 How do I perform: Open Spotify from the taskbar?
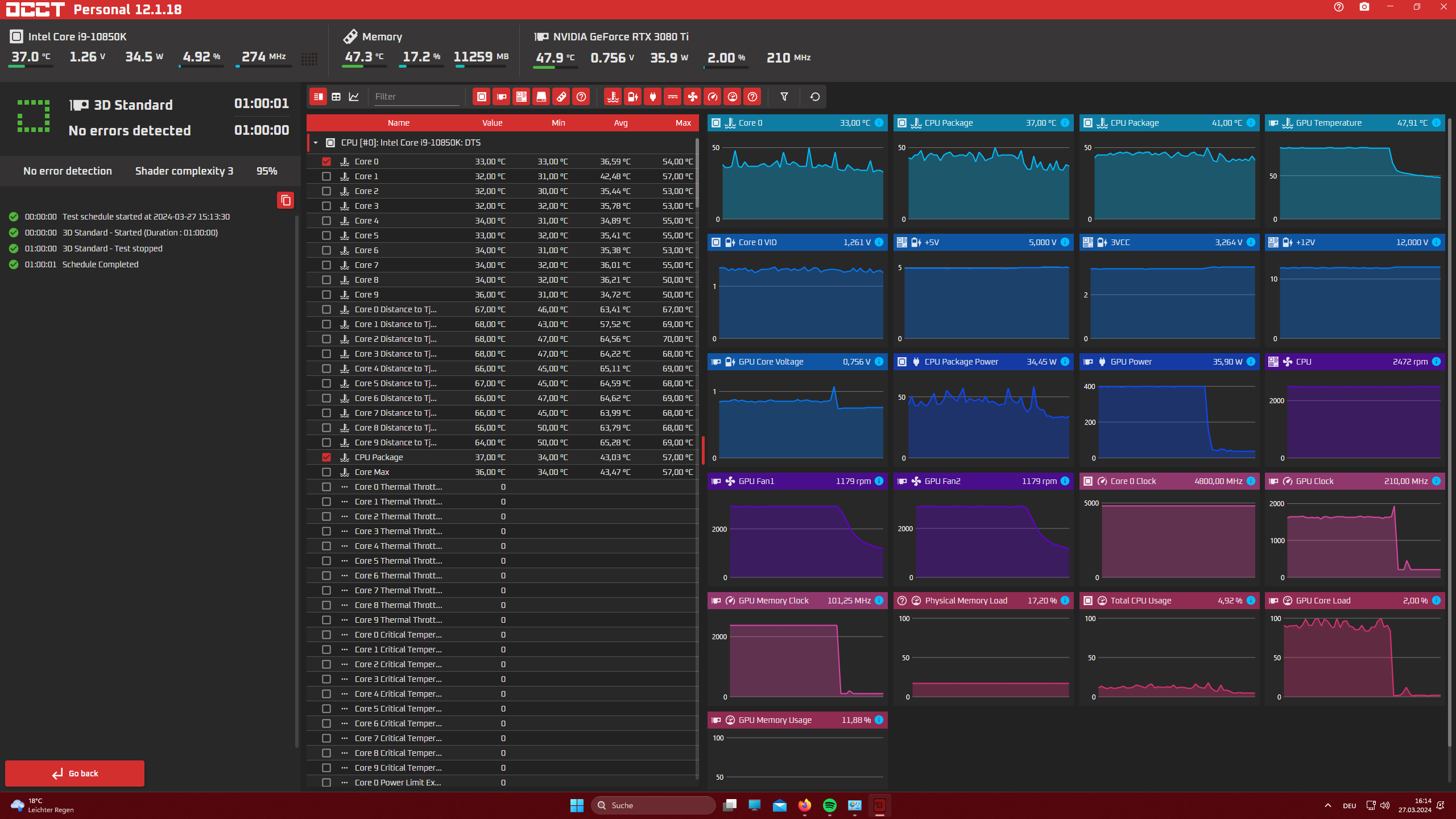(829, 805)
